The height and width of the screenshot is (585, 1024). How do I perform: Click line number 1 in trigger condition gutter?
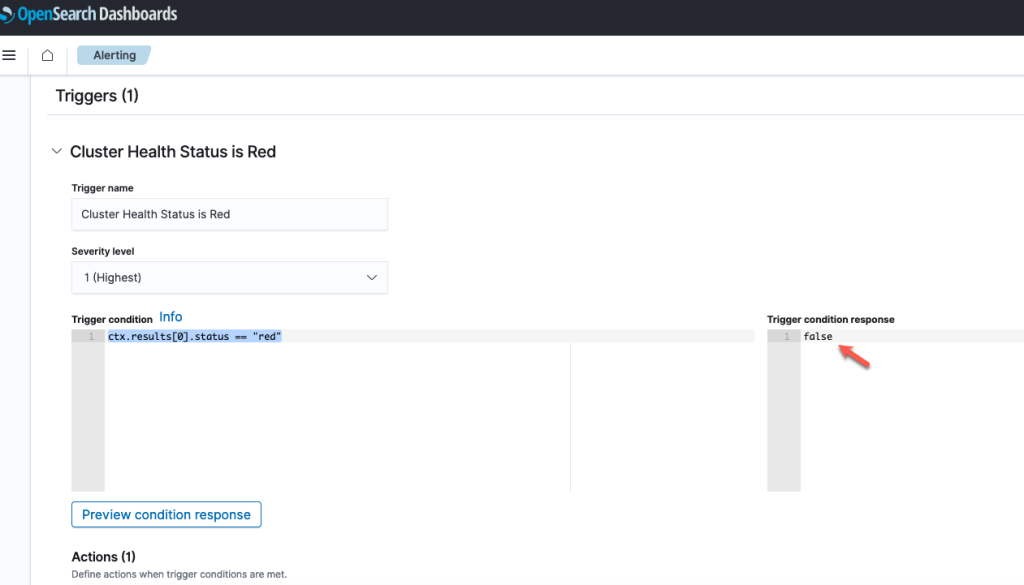(x=91, y=336)
